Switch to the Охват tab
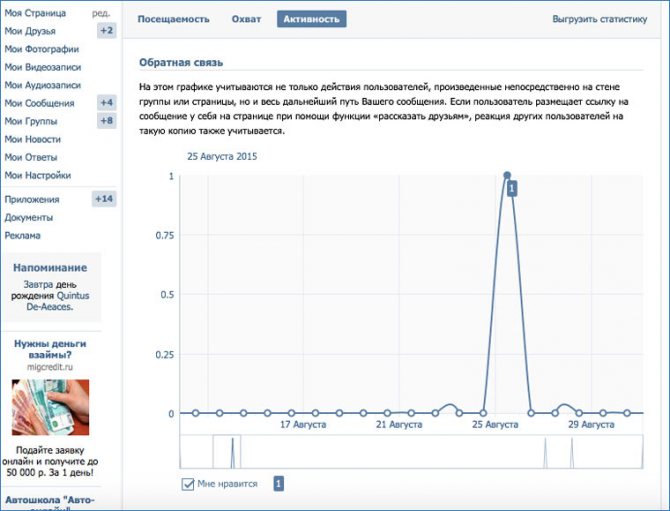The width and height of the screenshot is (670, 511). coord(246,19)
